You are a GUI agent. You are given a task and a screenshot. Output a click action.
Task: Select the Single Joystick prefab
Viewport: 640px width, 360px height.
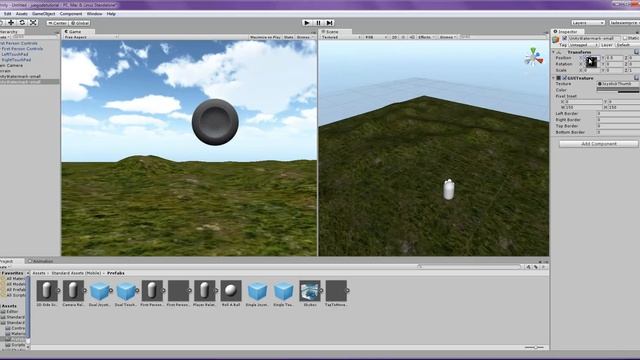[257, 291]
